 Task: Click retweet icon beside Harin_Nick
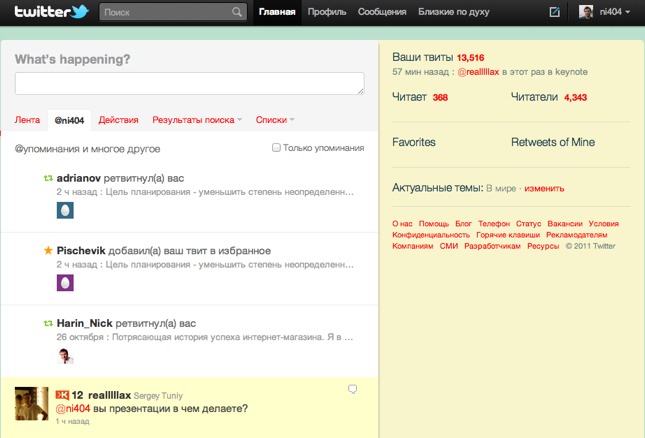[48, 323]
